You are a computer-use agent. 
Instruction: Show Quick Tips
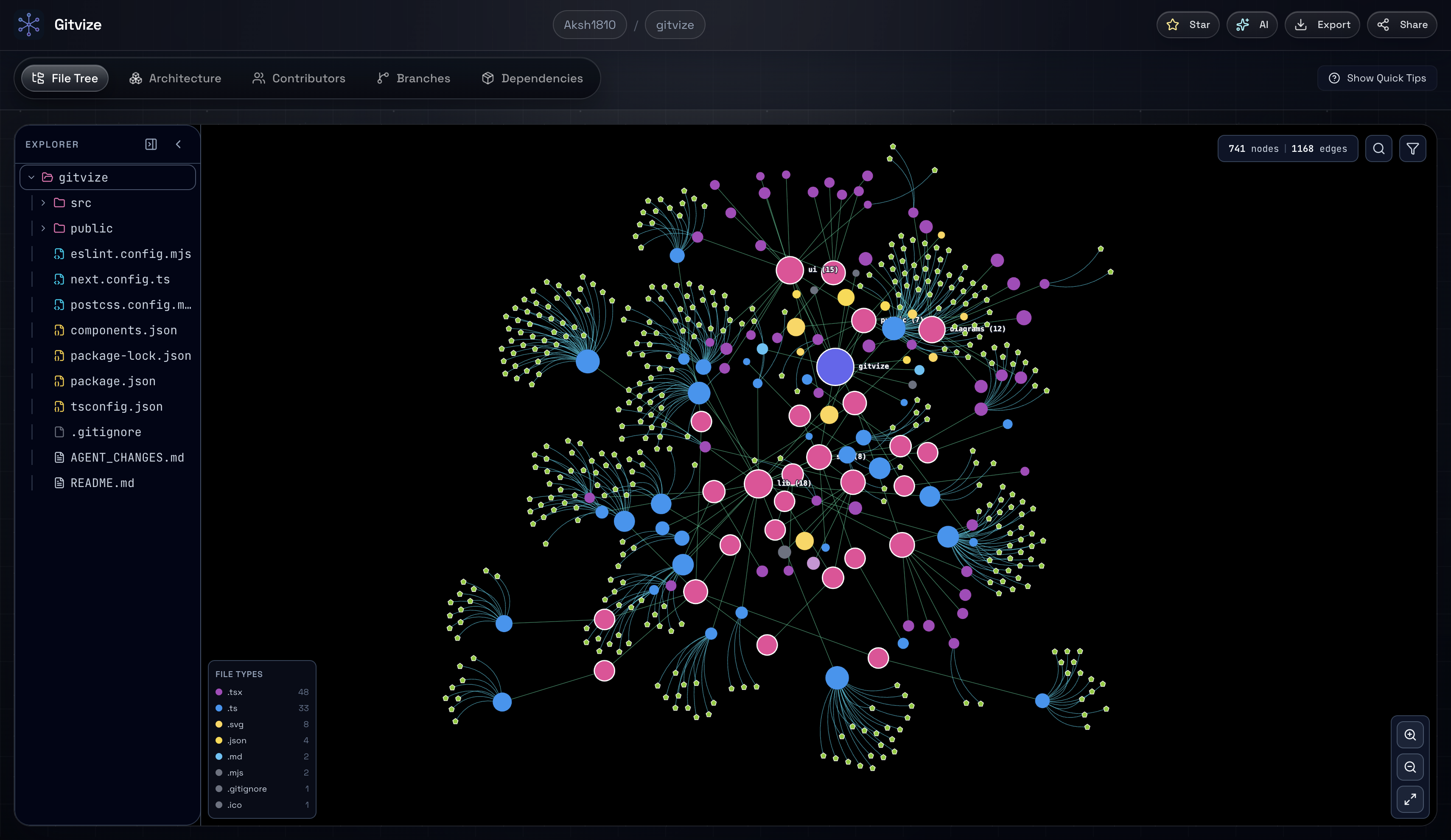(1377, 78)
